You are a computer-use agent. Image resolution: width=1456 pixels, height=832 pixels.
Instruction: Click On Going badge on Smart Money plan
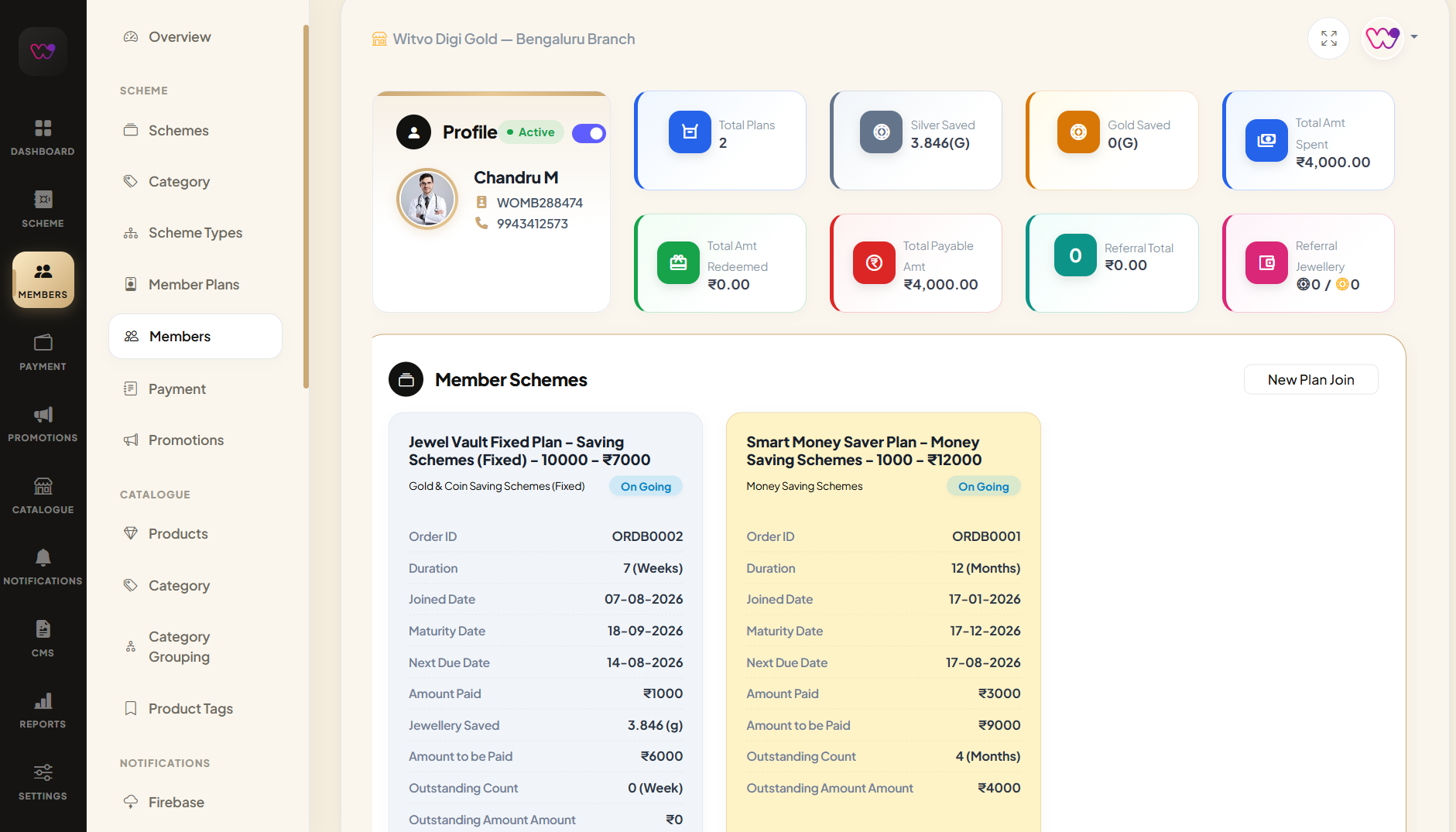(983, 486)
